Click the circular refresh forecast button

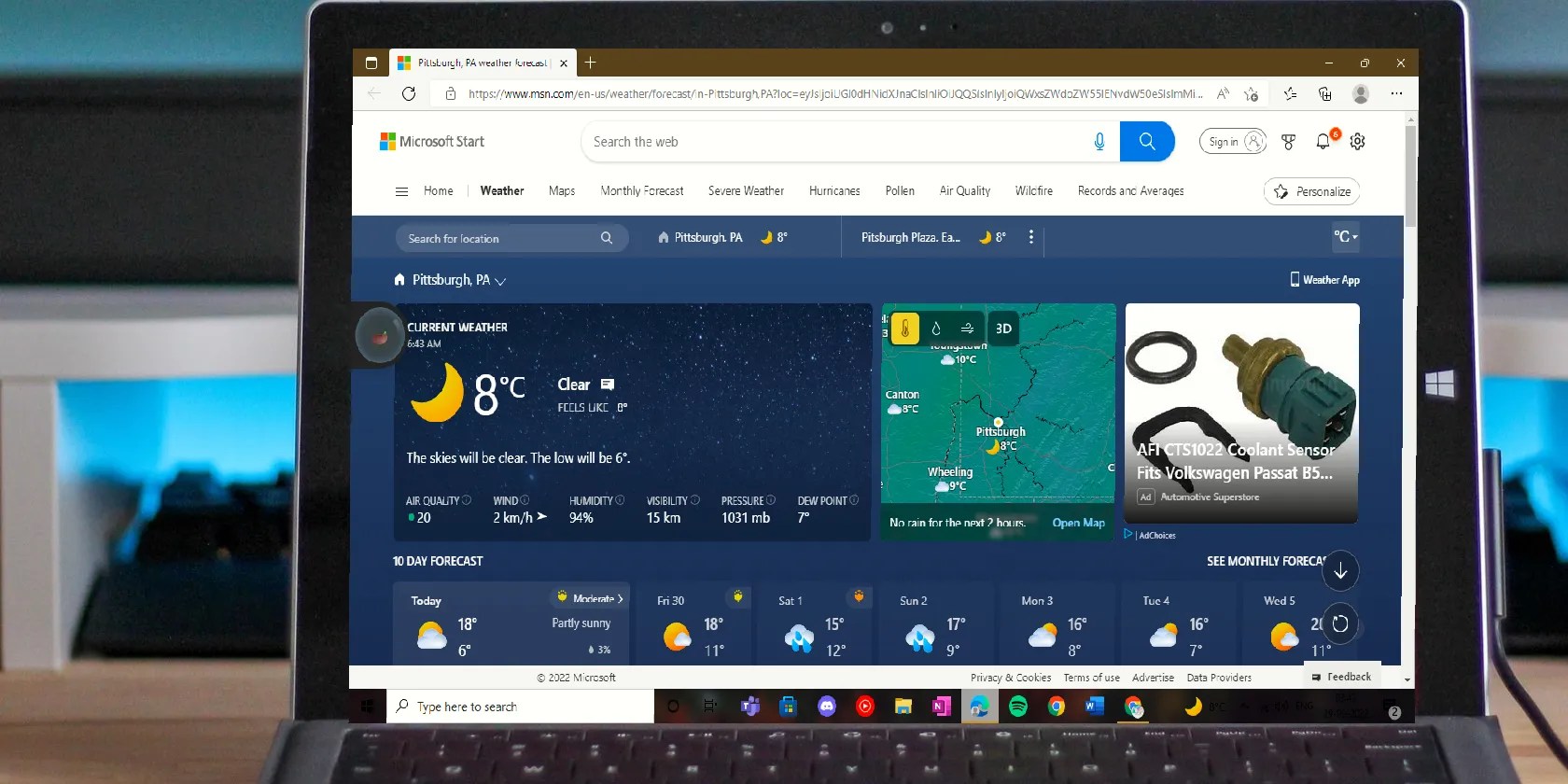coord(1340,624)
